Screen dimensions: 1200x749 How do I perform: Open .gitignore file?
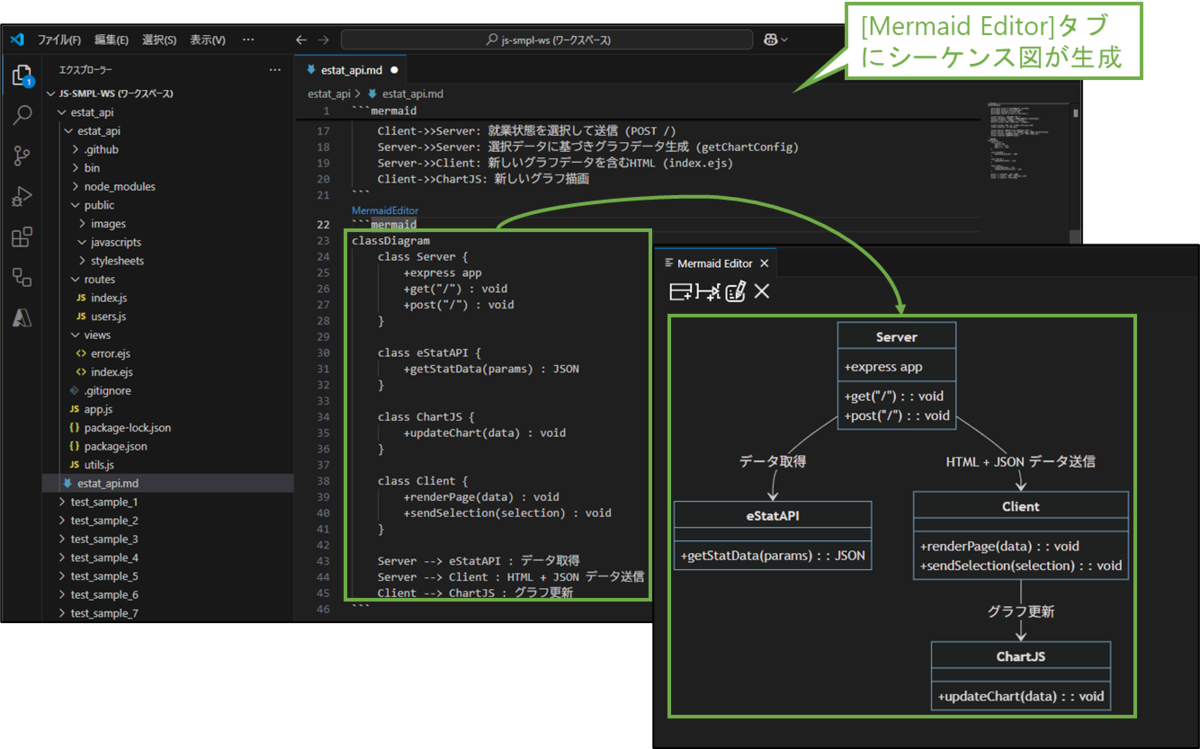coord(166,391)
